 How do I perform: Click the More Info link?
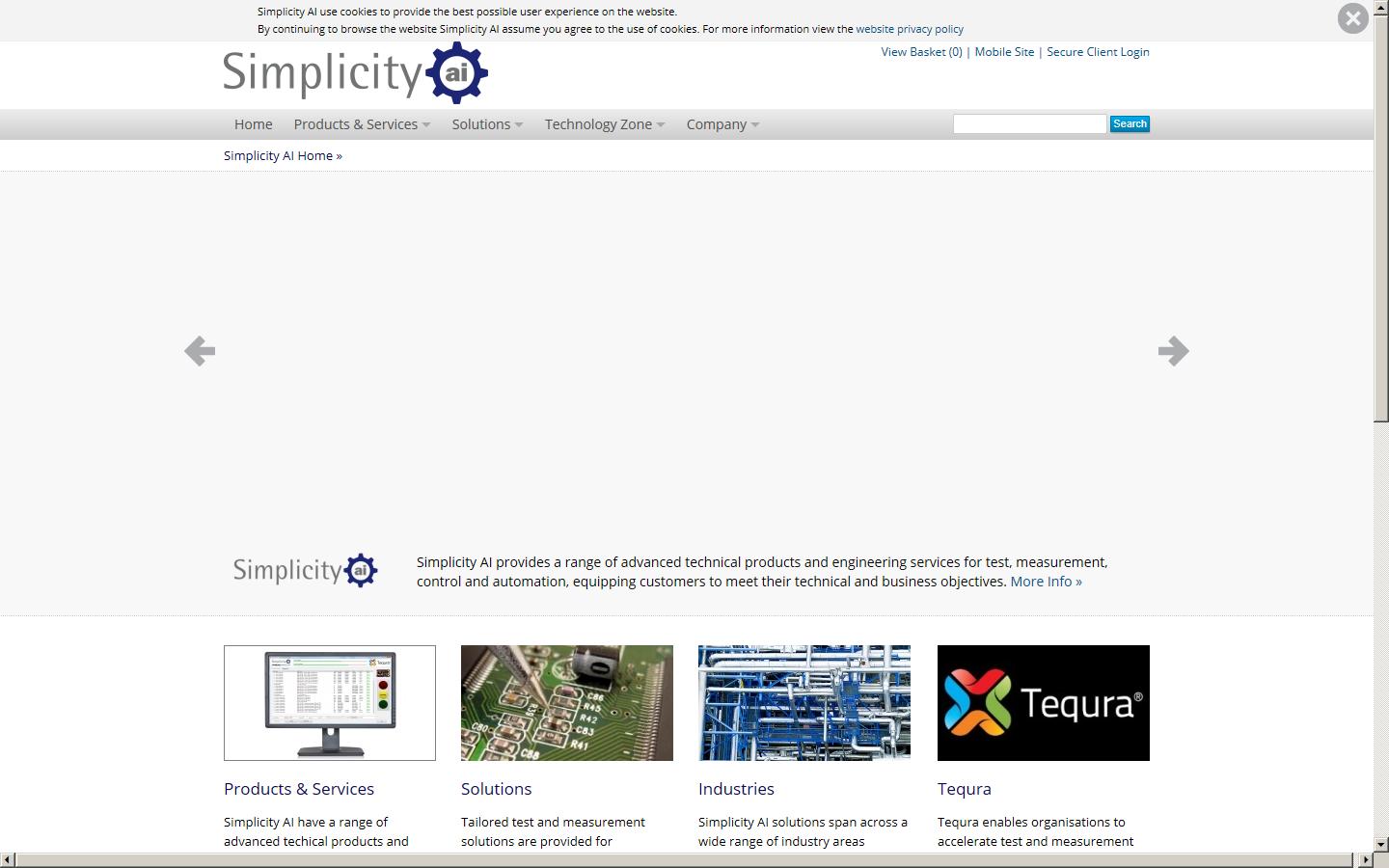pyautogui.click(x=1046, y=582)
